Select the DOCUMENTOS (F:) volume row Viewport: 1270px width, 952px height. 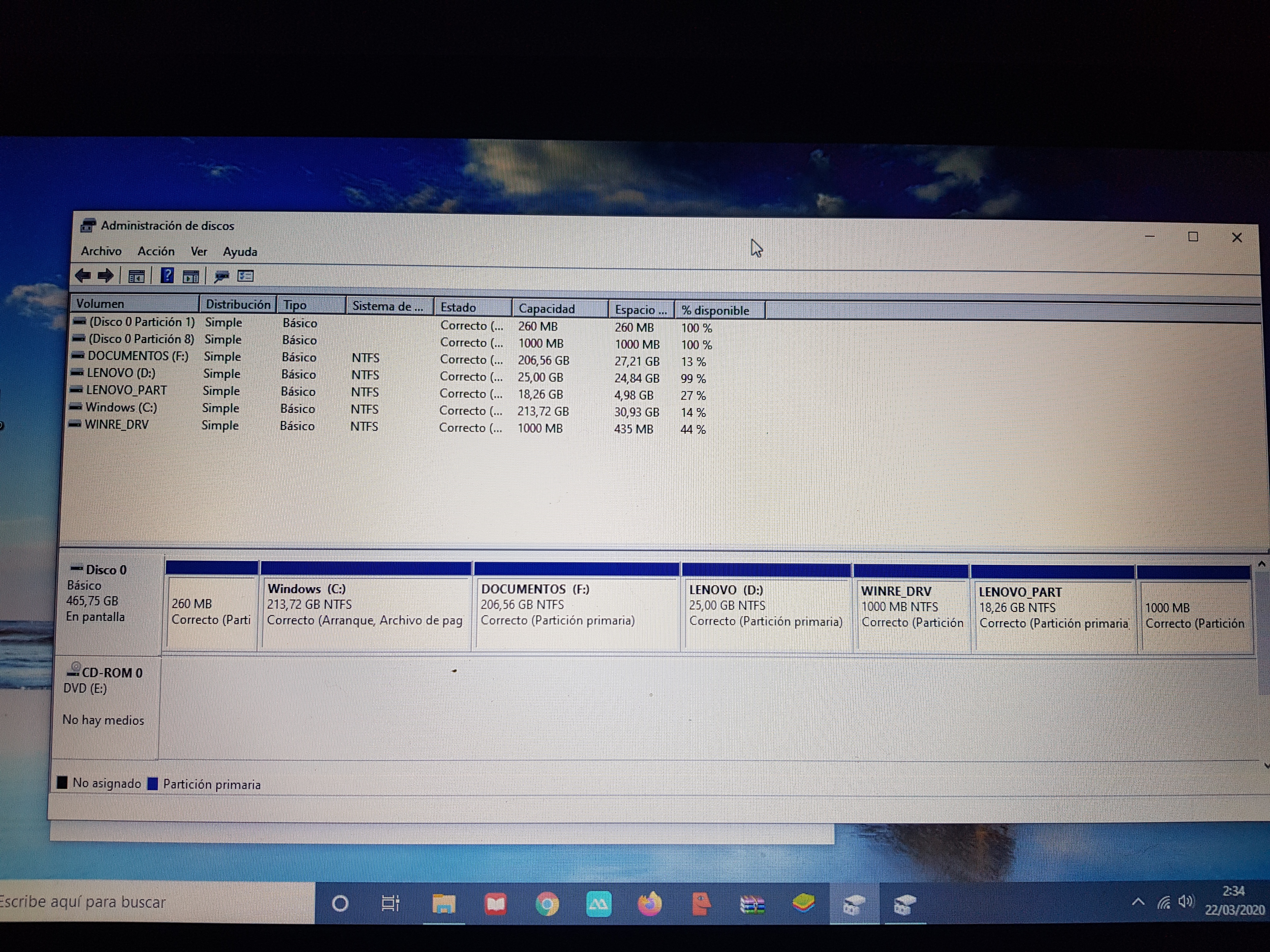[x=138, y=356]
